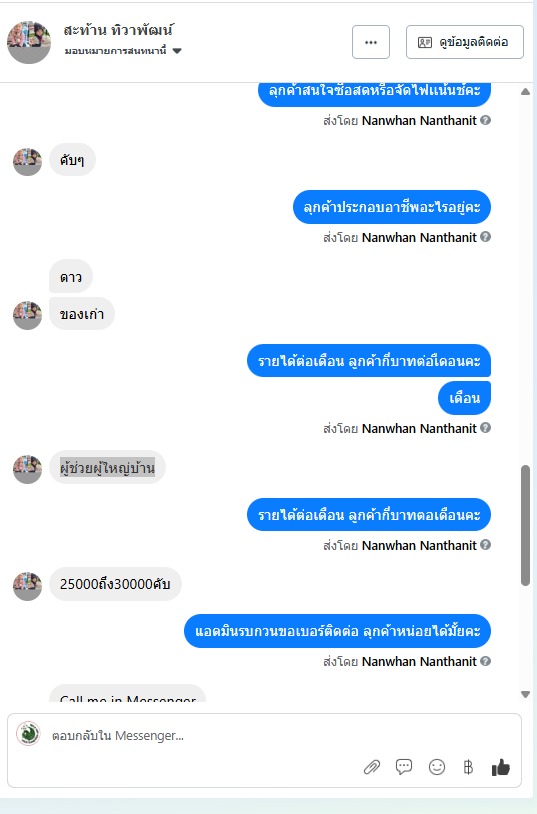
Task: Expand the conversation assignment dropdown arrow
Action: (x=177, y=51)
